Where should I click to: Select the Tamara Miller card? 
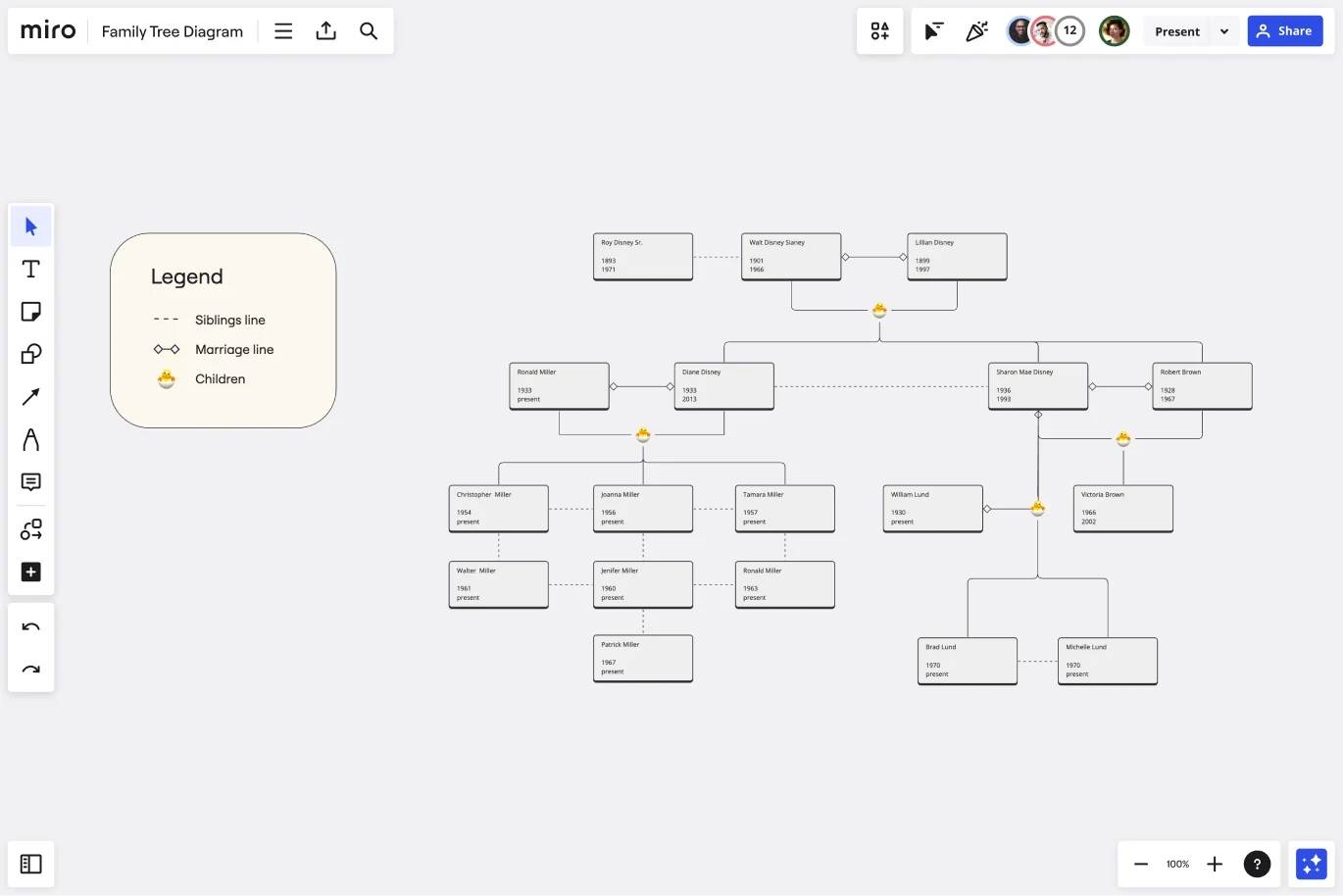pos(785,509)
